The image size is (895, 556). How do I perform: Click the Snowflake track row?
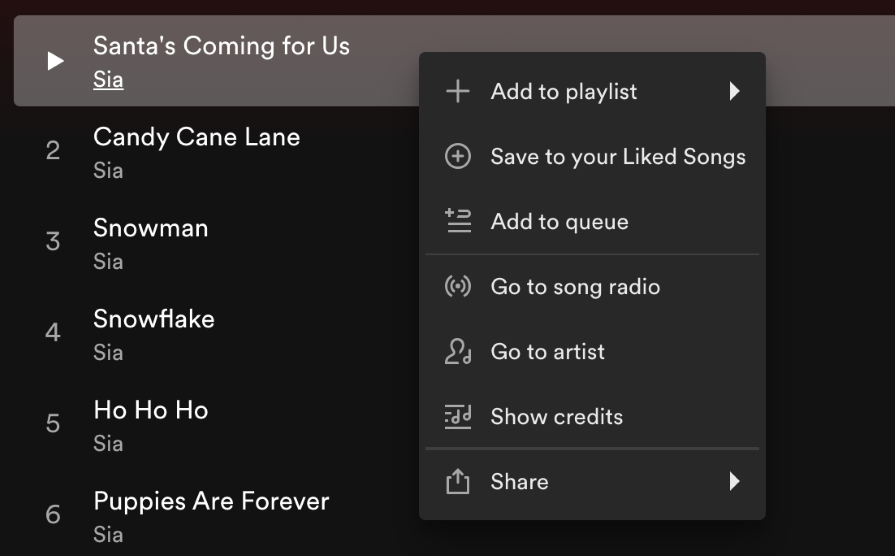(154, 319)
